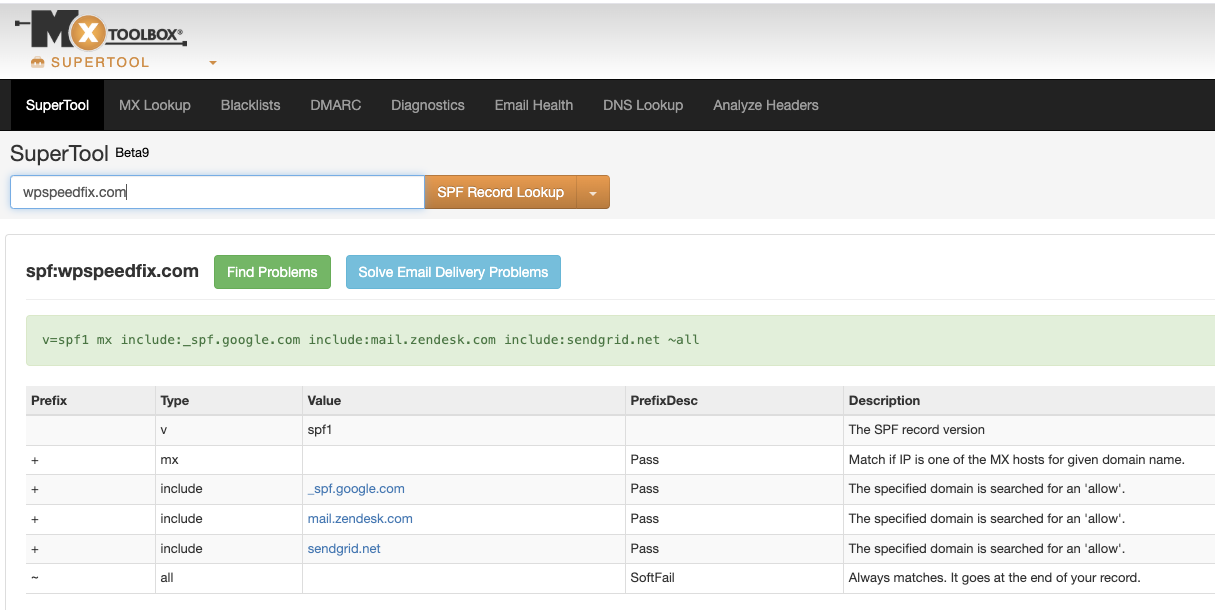Screen dimensions: 1215x610
Task: Open the sendgrid.net link
Action: click(x=344, y=549)
